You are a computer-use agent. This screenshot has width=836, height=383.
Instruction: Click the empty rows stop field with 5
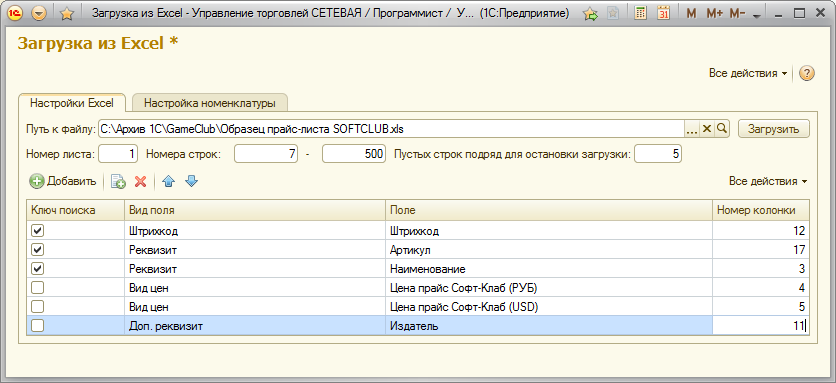pos(658,155)
